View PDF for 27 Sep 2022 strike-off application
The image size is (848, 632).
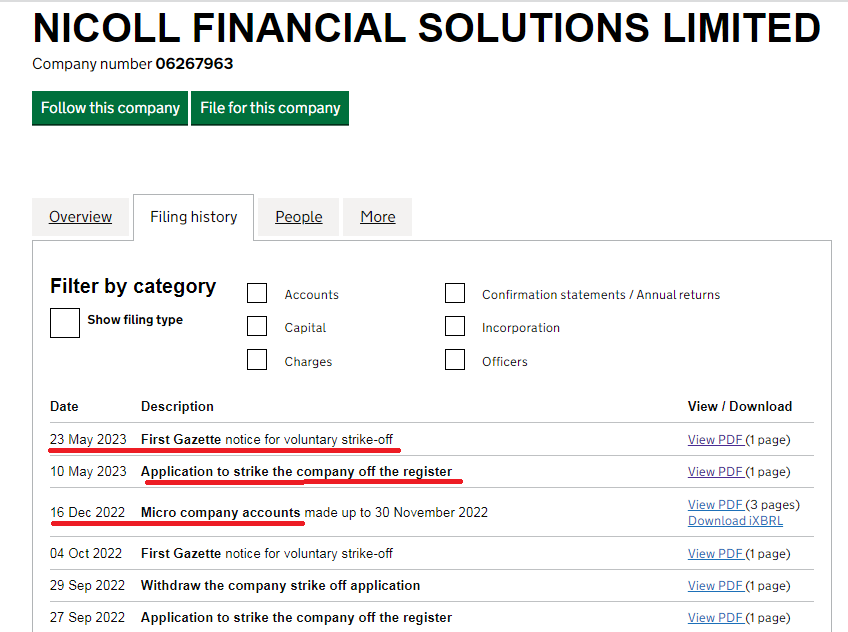pos(716,617)
